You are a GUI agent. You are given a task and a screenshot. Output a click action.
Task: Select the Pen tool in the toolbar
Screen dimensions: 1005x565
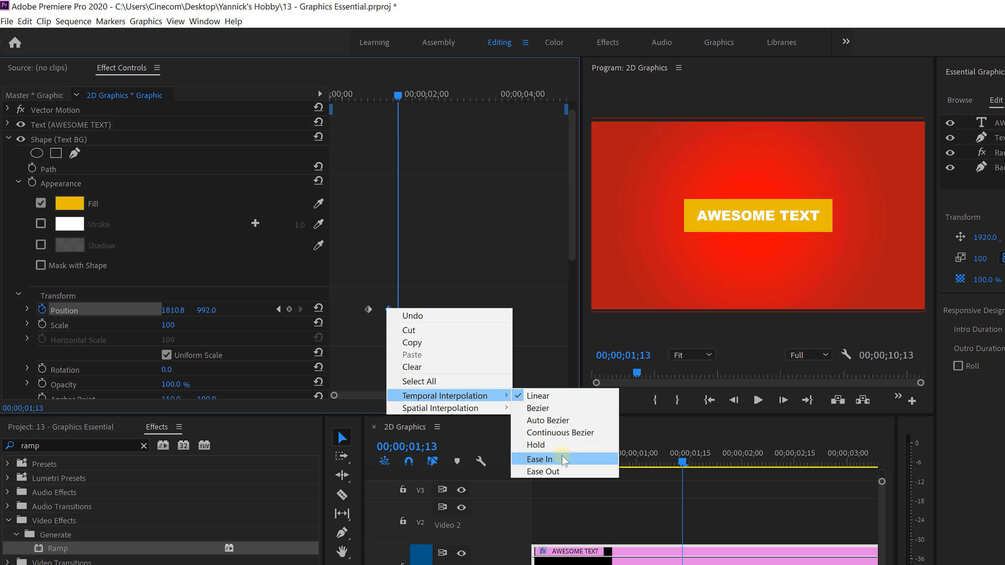click(x=342, y=532)
